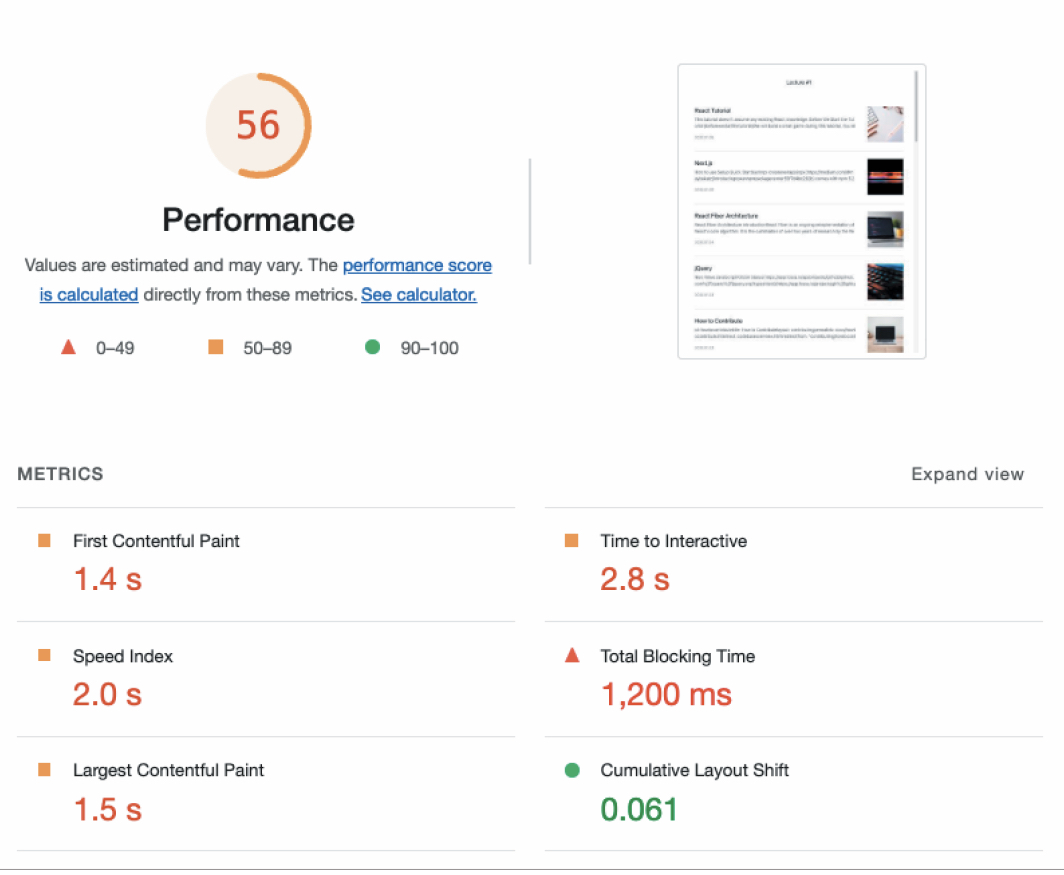The image size is (1064, 875).
Task: Click the orange square beside First Contentful Paint
Action: [x=44, y=540]
